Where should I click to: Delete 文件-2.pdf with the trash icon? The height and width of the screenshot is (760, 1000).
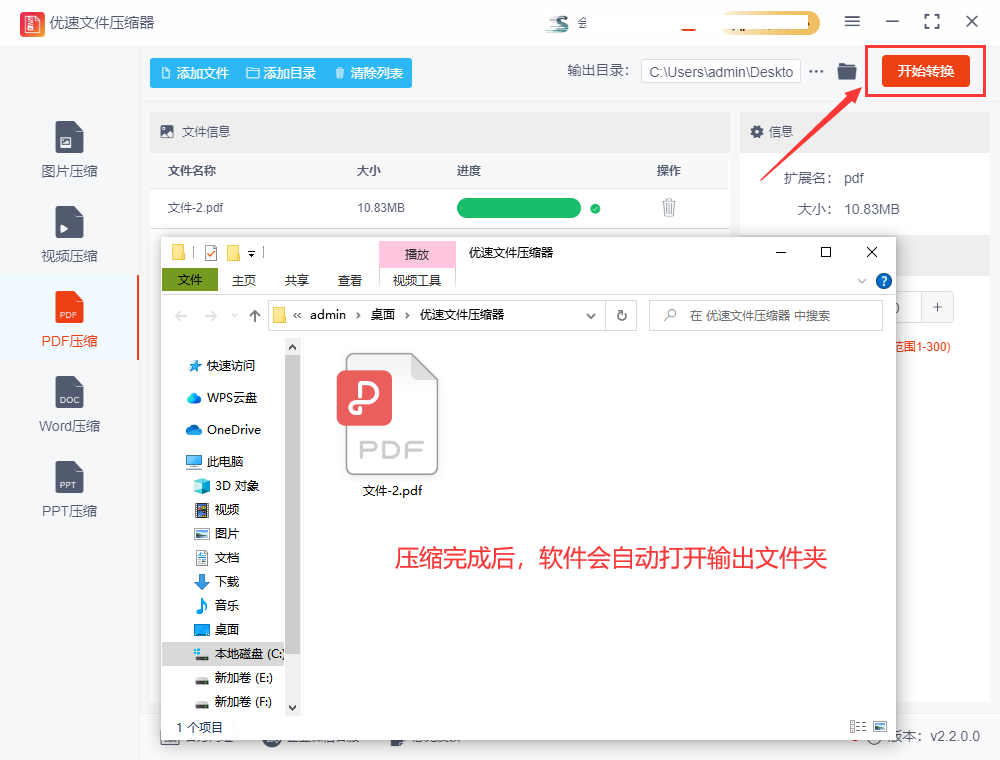668,207
